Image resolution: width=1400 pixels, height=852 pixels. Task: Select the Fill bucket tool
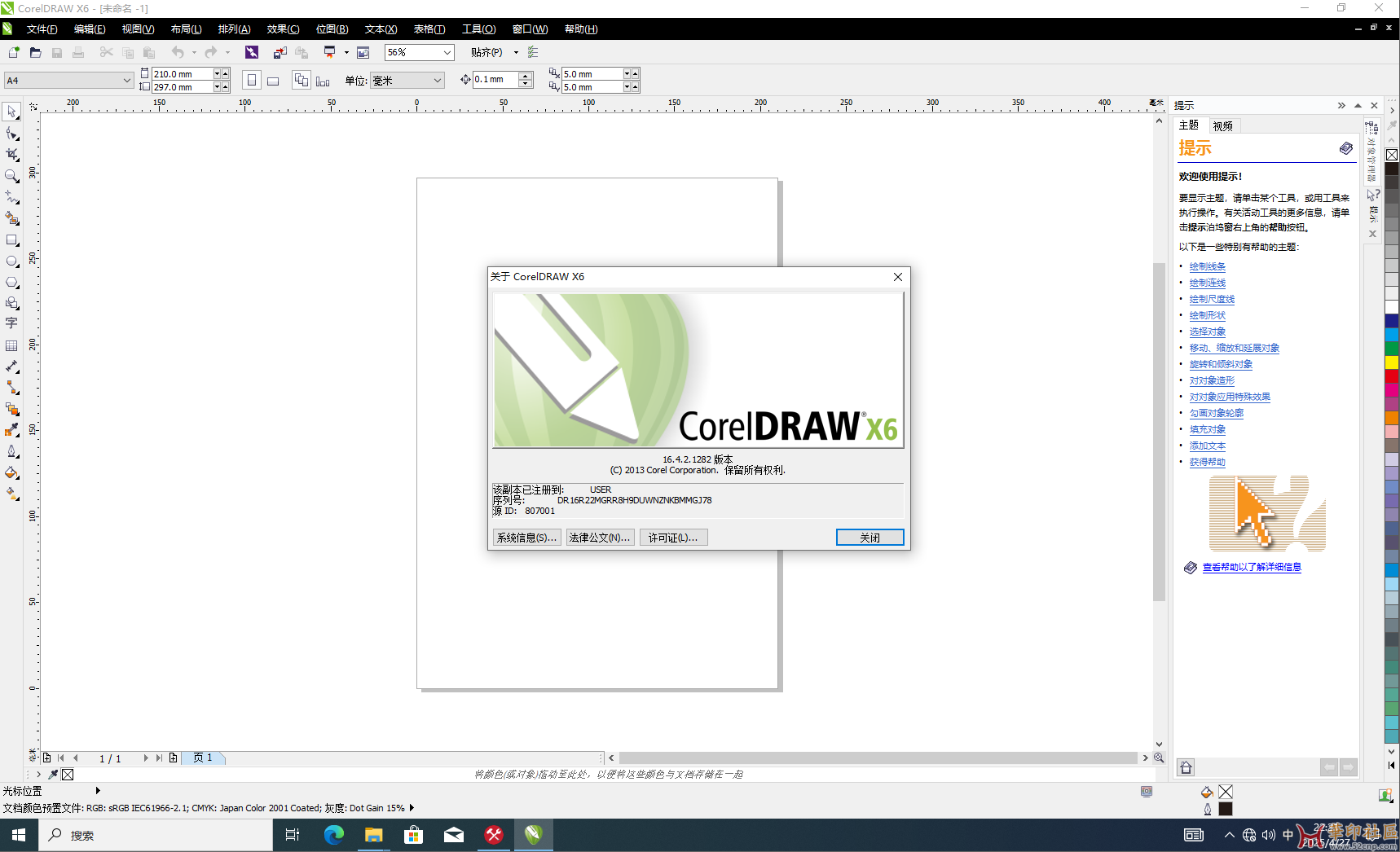pos(11,472)
